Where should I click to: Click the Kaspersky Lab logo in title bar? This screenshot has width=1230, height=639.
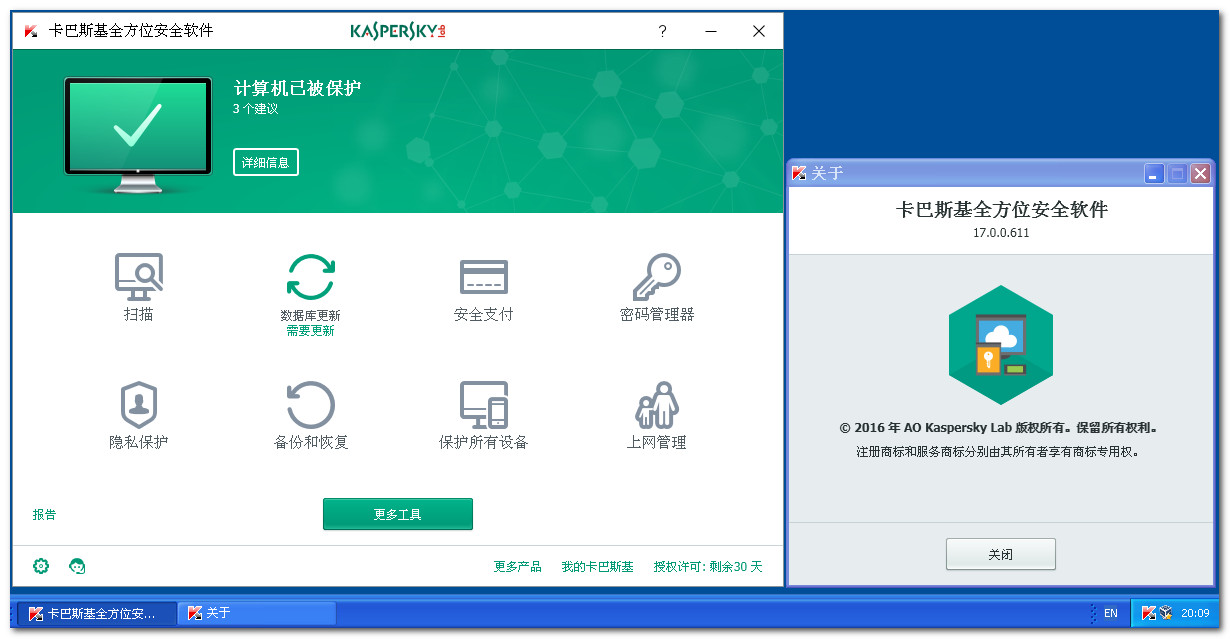pos(398,31)
